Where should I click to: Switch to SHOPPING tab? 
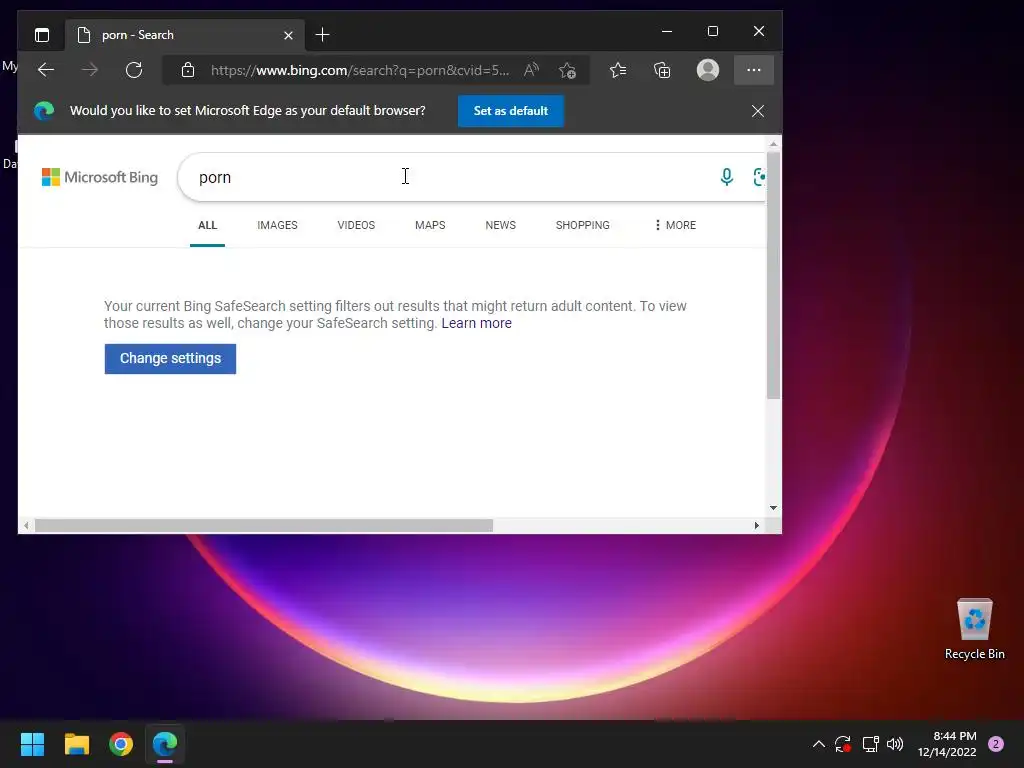click(583, 225)
